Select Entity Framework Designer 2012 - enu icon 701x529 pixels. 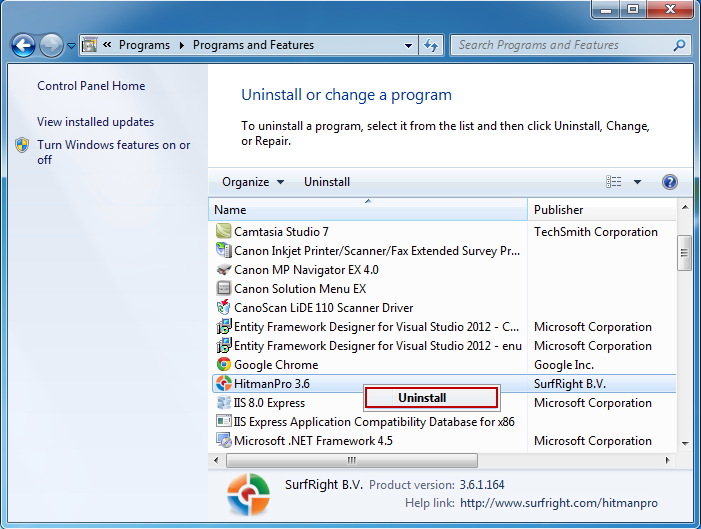pos(224,346)
